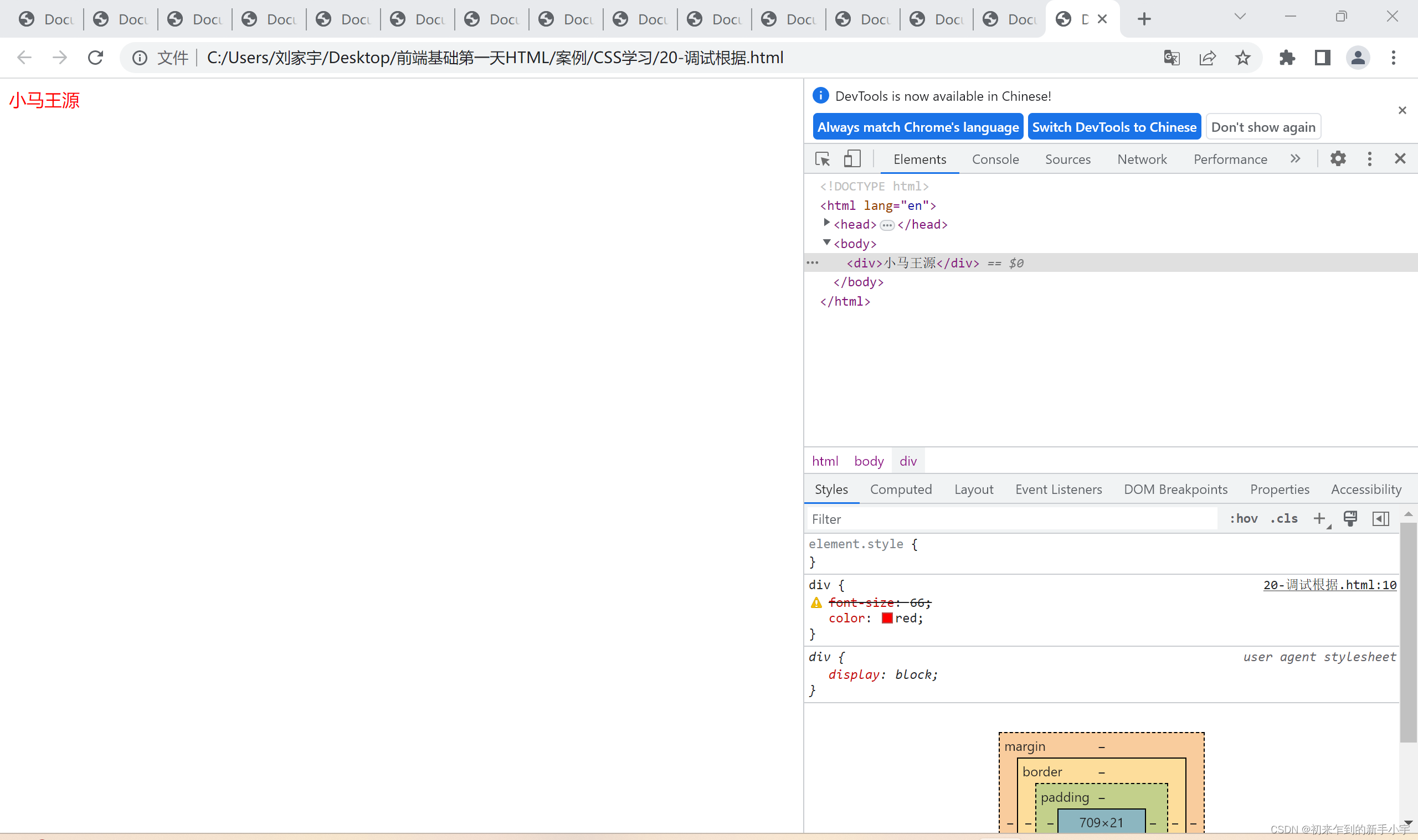Viewport: 1418px width, 840px height.
Task: Select the inspect element cursor tool
Action: point(822,158)
